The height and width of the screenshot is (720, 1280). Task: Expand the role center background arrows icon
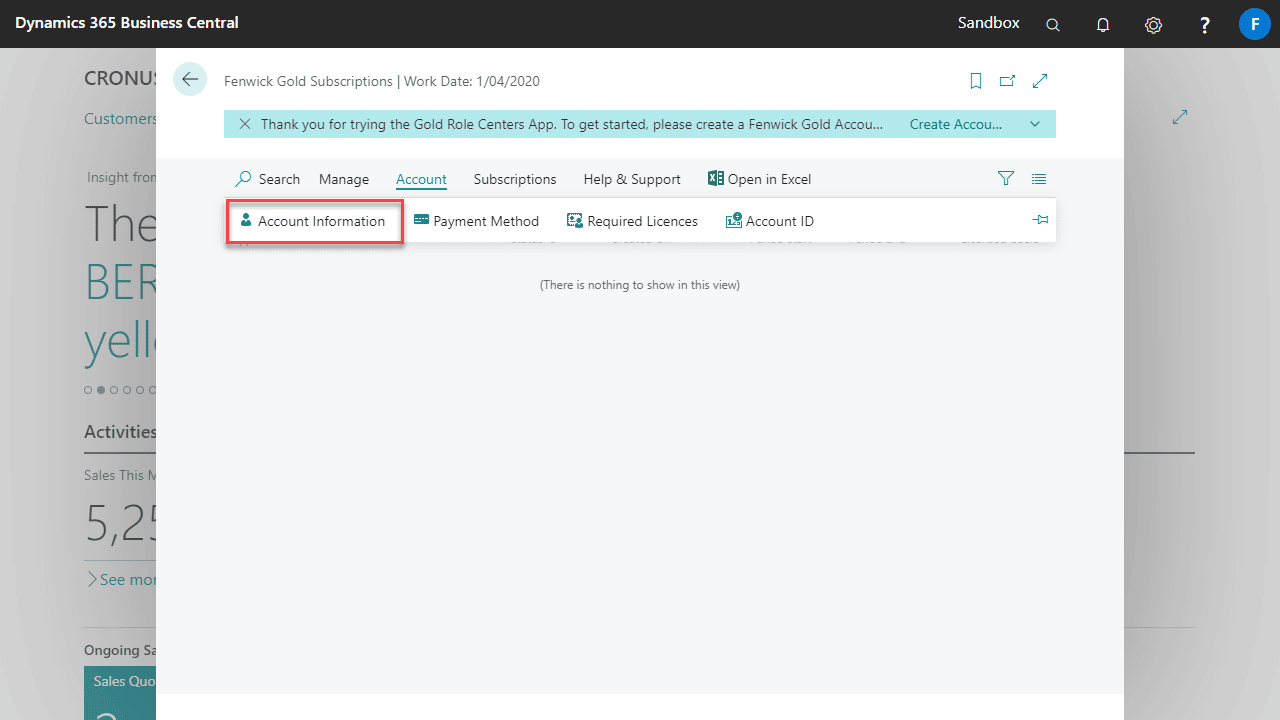click(x=1180, y=117)
